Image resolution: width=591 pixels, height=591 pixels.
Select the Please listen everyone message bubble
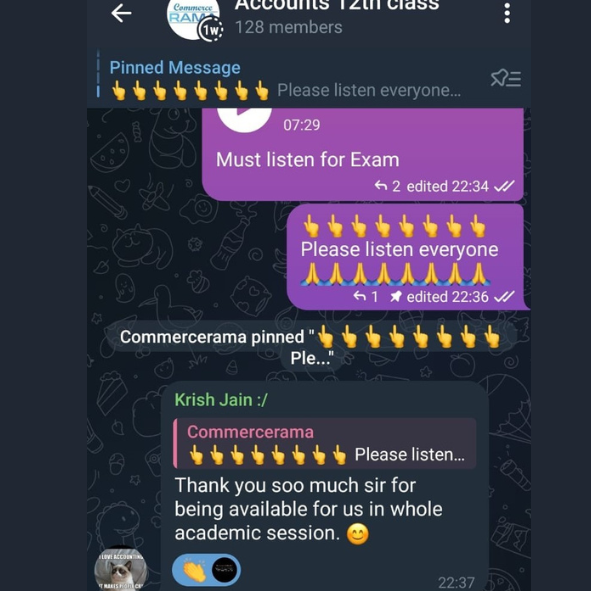[406, 257]
